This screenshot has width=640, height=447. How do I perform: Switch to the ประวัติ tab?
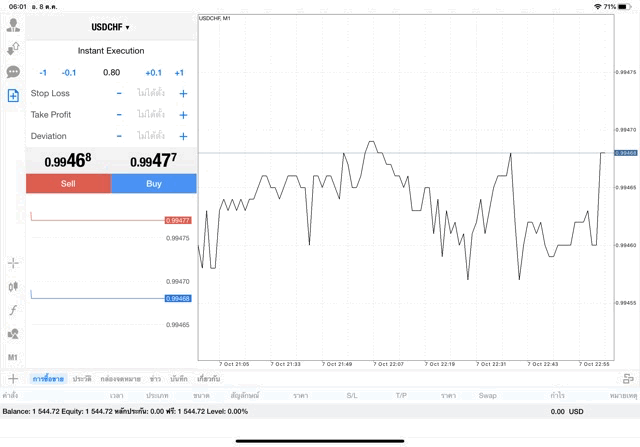tap(81, 379)
